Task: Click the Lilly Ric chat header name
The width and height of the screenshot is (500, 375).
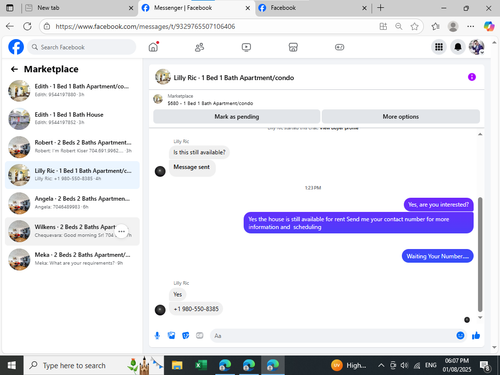Action: pyautogui.click(x=233, y=78)
